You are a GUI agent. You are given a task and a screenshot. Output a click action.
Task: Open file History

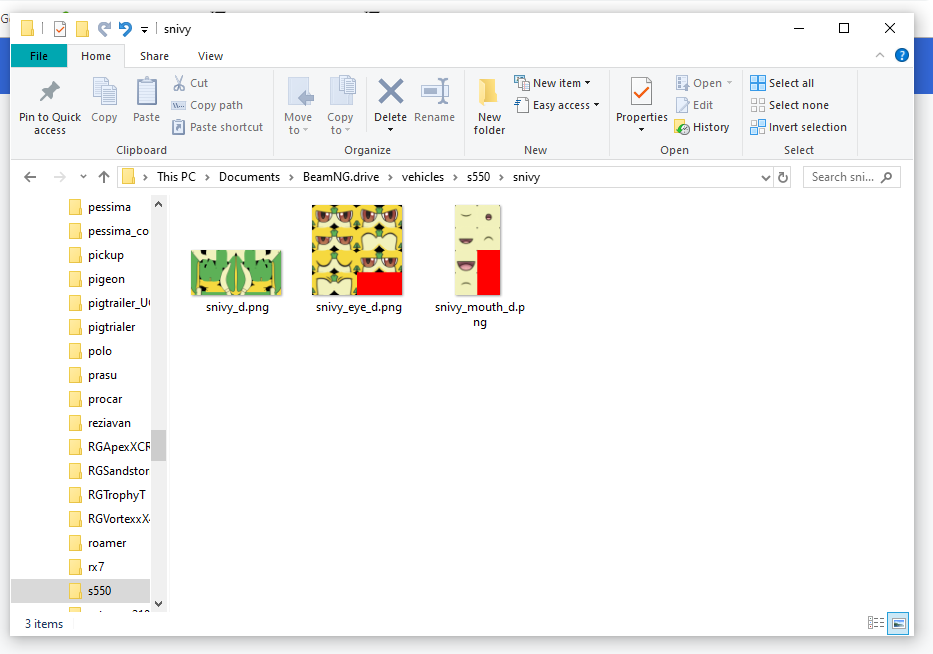pyautogui.click(x=702, y=127)
